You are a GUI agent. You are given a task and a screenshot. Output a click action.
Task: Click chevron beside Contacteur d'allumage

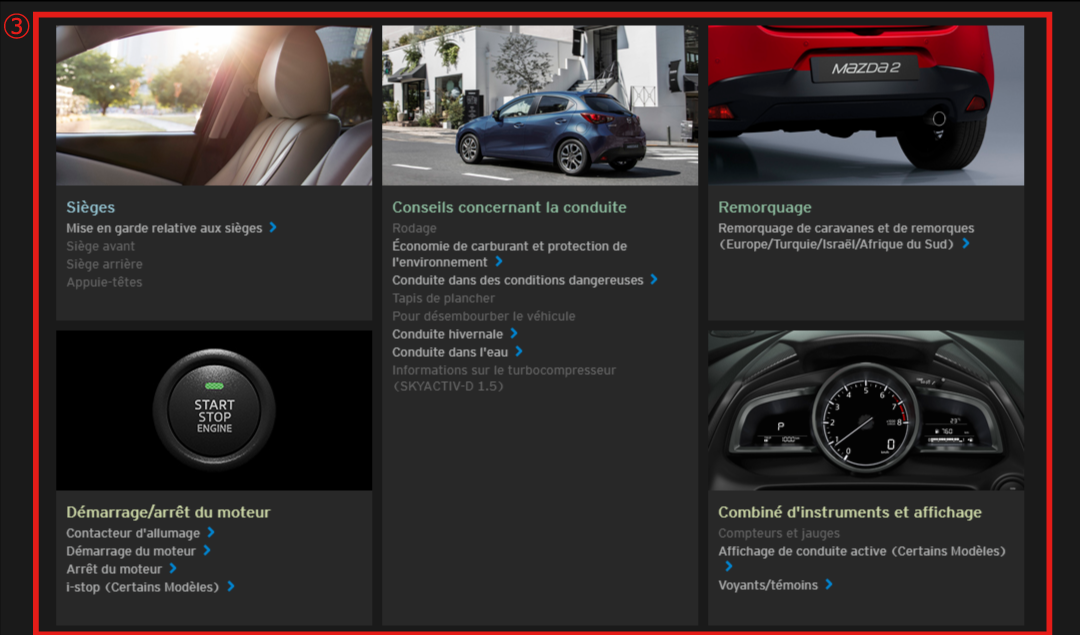[x=211, y=533]
